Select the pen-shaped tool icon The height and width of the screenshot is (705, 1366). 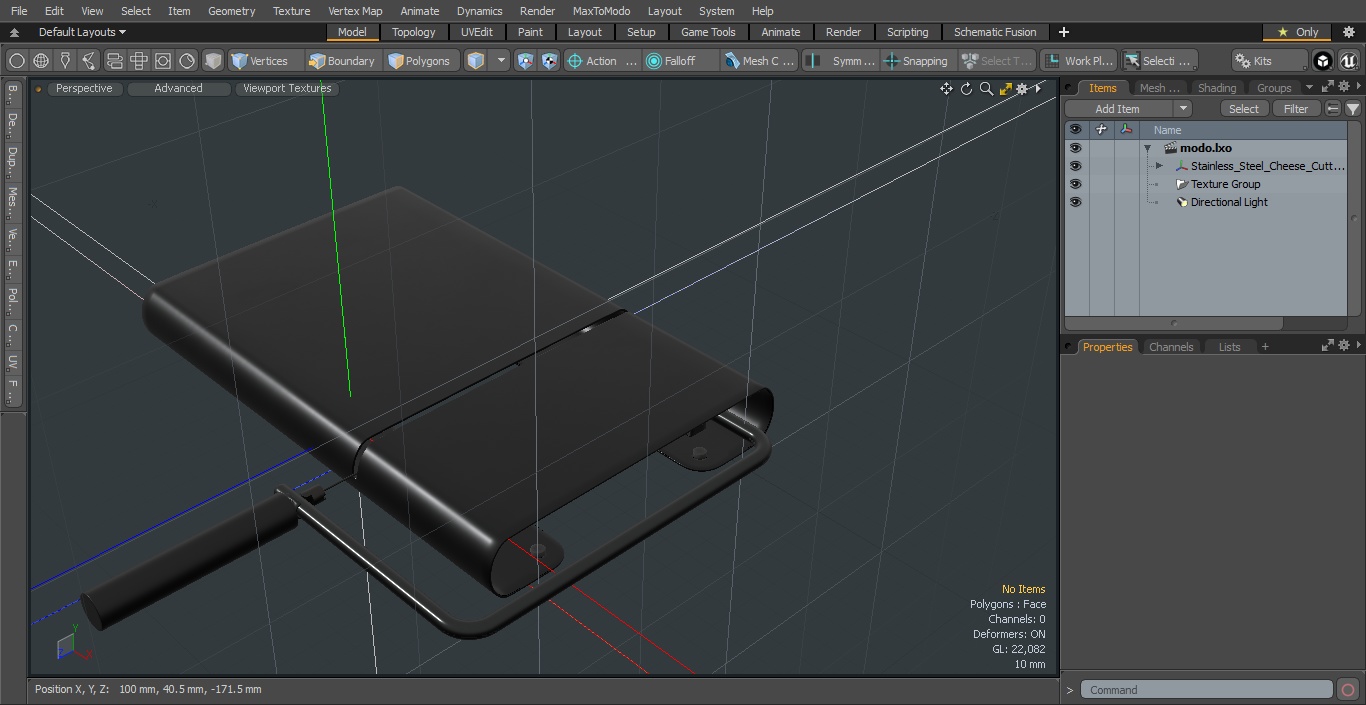click(65, 61)
